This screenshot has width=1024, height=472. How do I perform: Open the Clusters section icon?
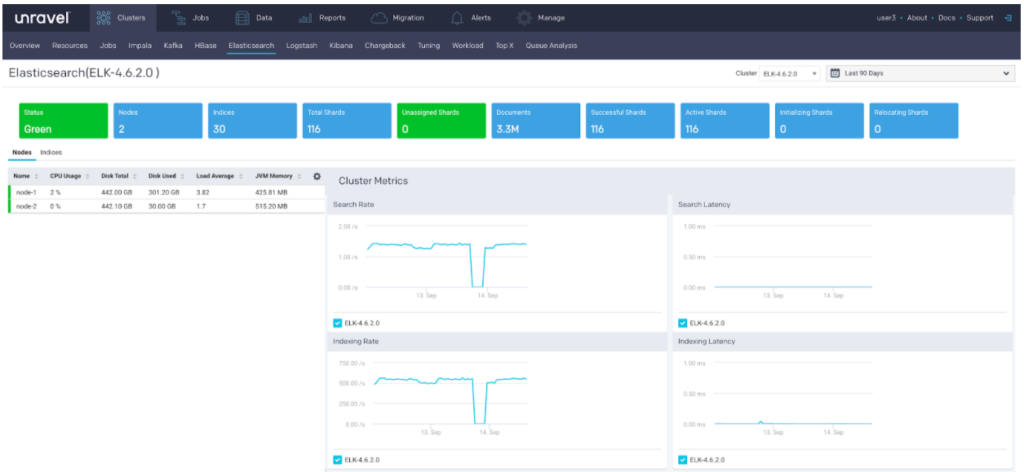click(x=103, y=18)
